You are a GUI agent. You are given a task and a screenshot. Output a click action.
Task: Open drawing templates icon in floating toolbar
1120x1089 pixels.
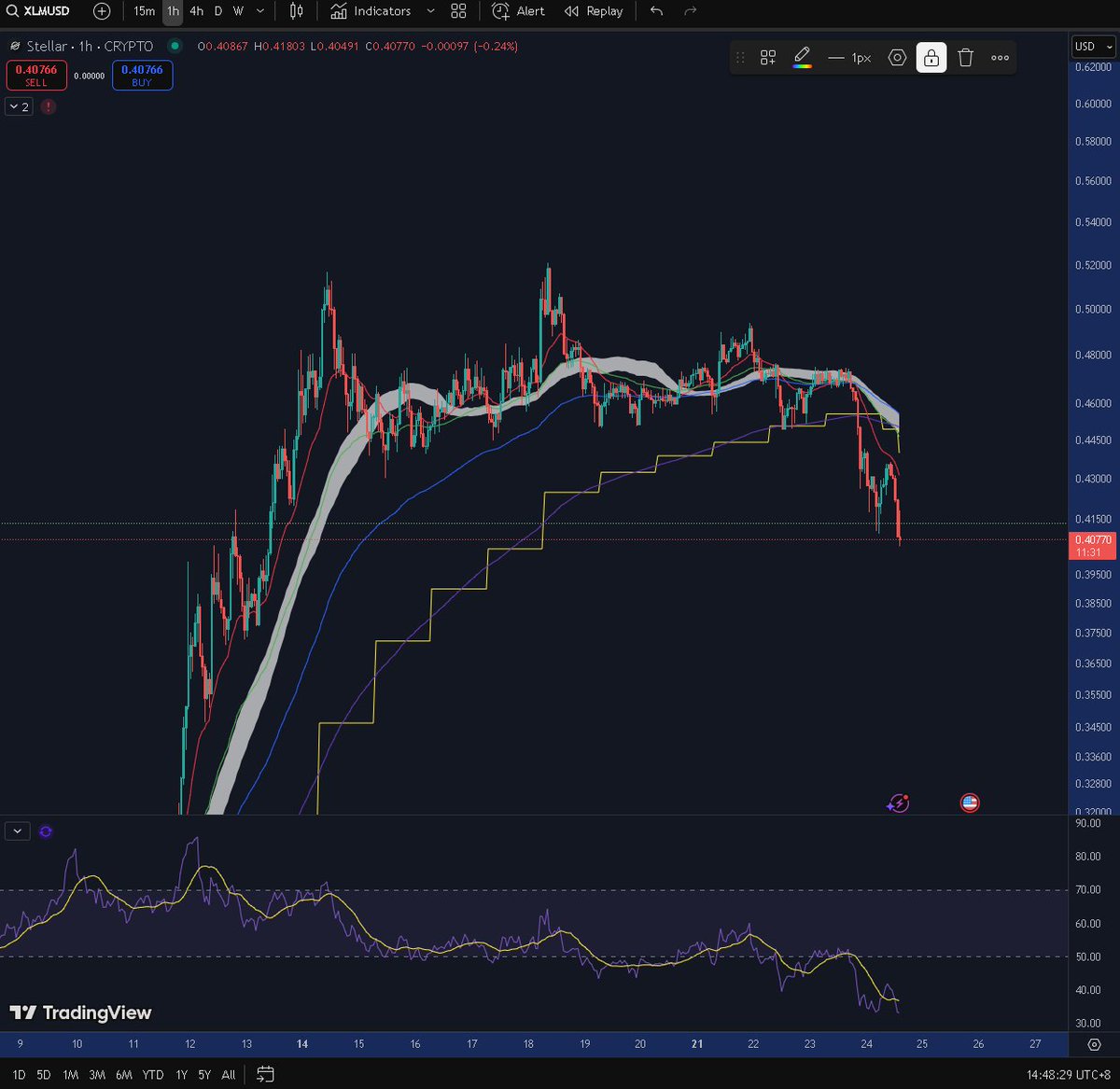pyautogui.click(x=768, y=58)
